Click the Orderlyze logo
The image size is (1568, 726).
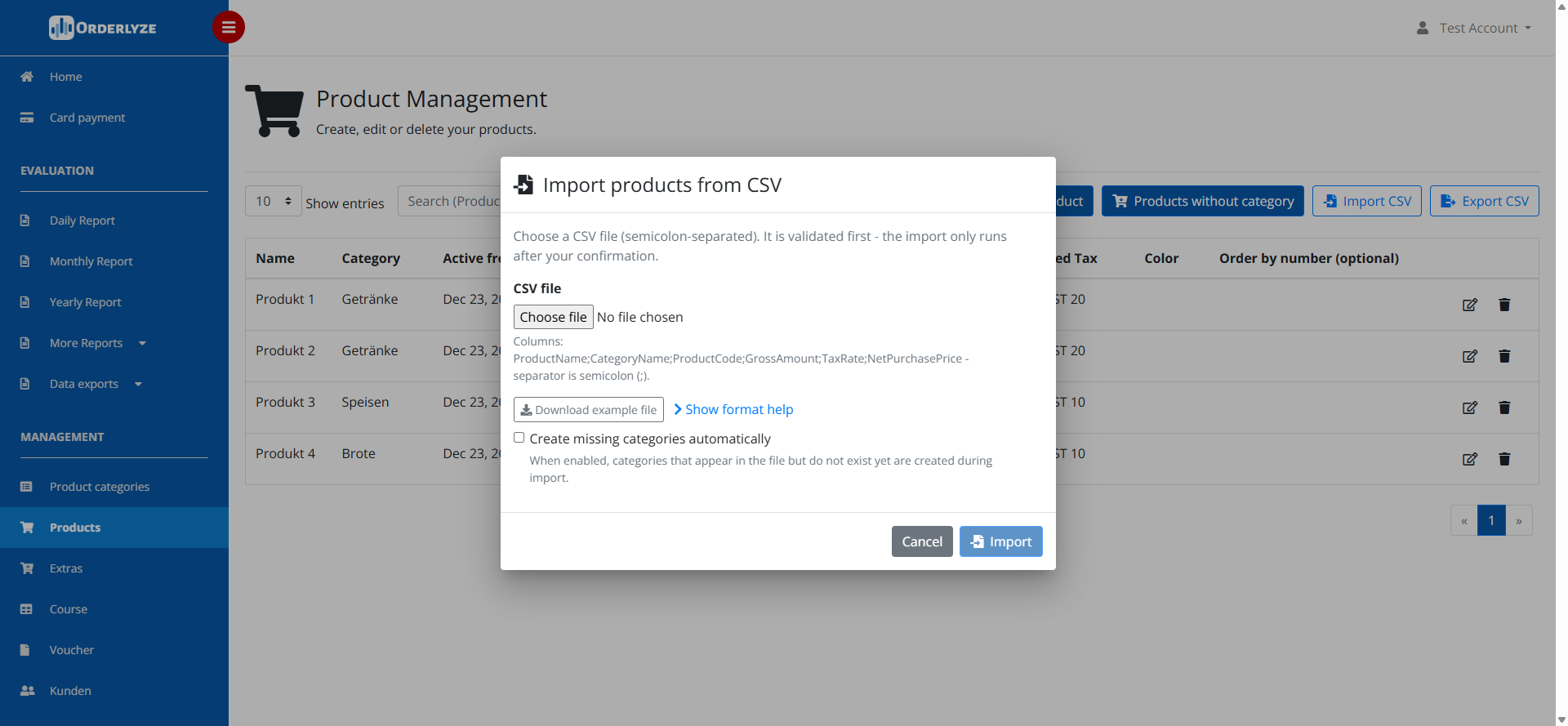[x=102, y=28]
